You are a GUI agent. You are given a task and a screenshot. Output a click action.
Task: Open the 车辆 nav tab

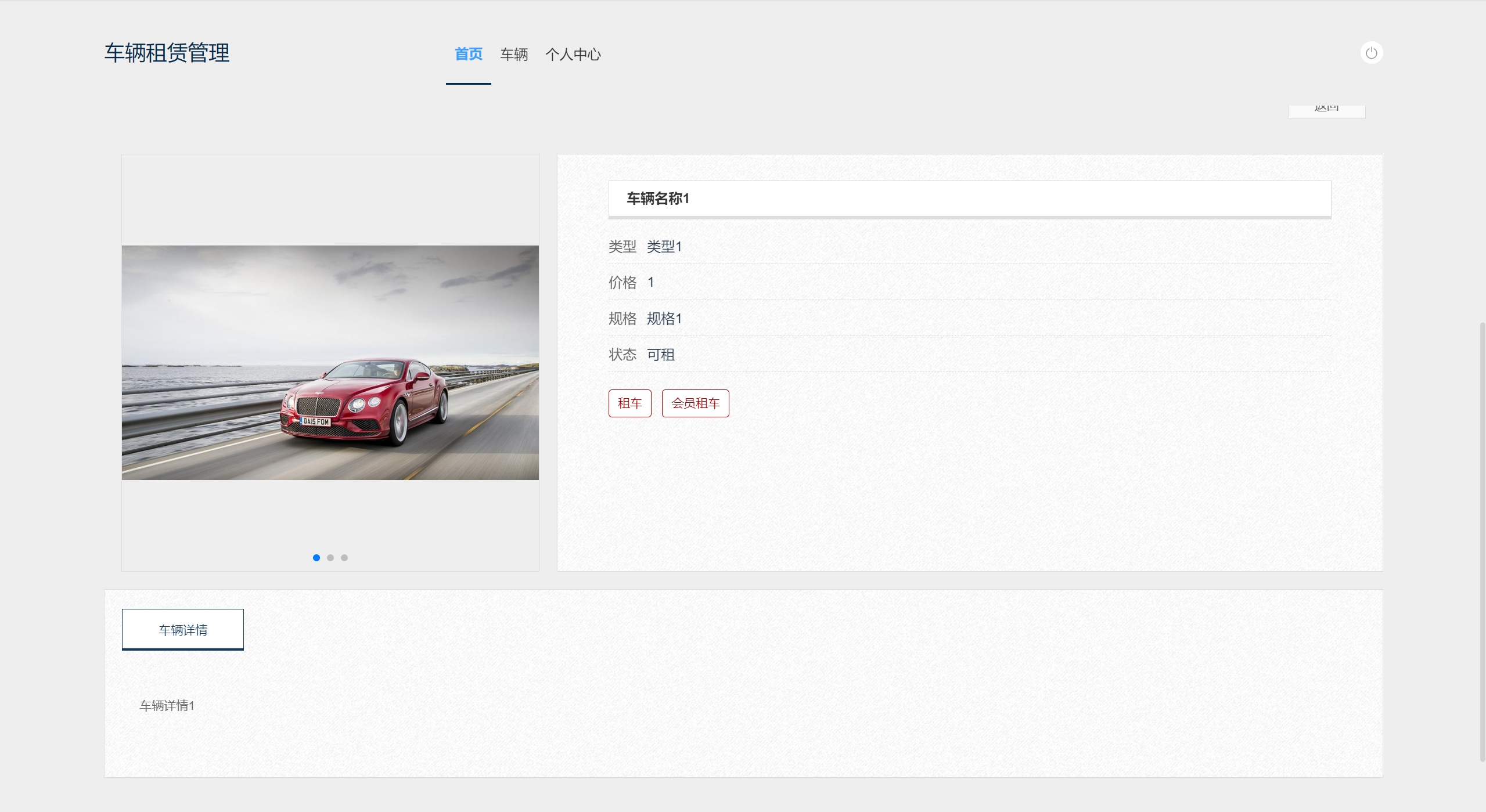[514, 55]
